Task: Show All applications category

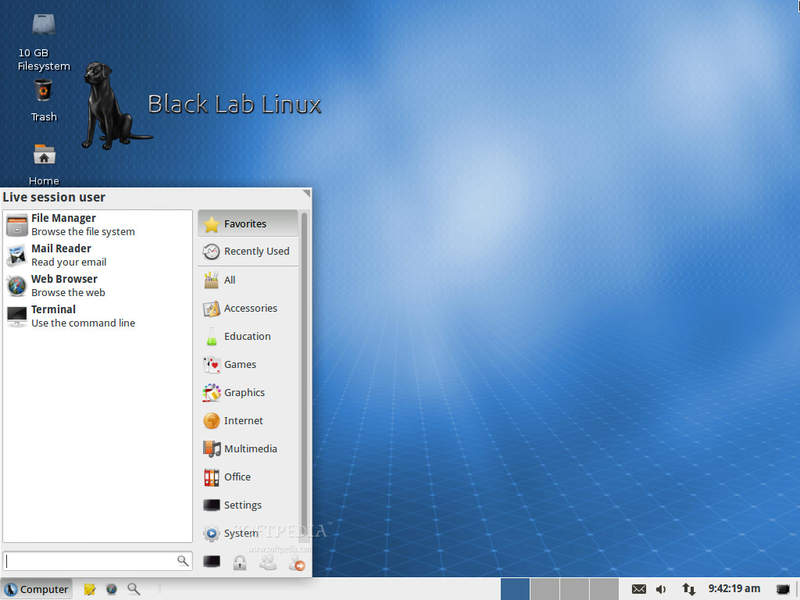Action: tap(248, 280)
